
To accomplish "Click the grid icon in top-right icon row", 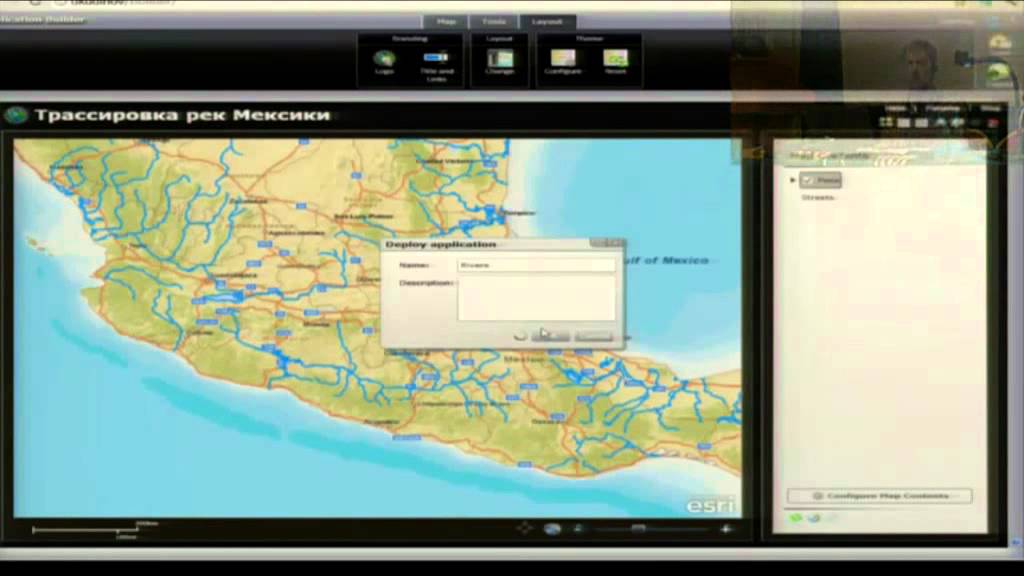I will (886, 122).
